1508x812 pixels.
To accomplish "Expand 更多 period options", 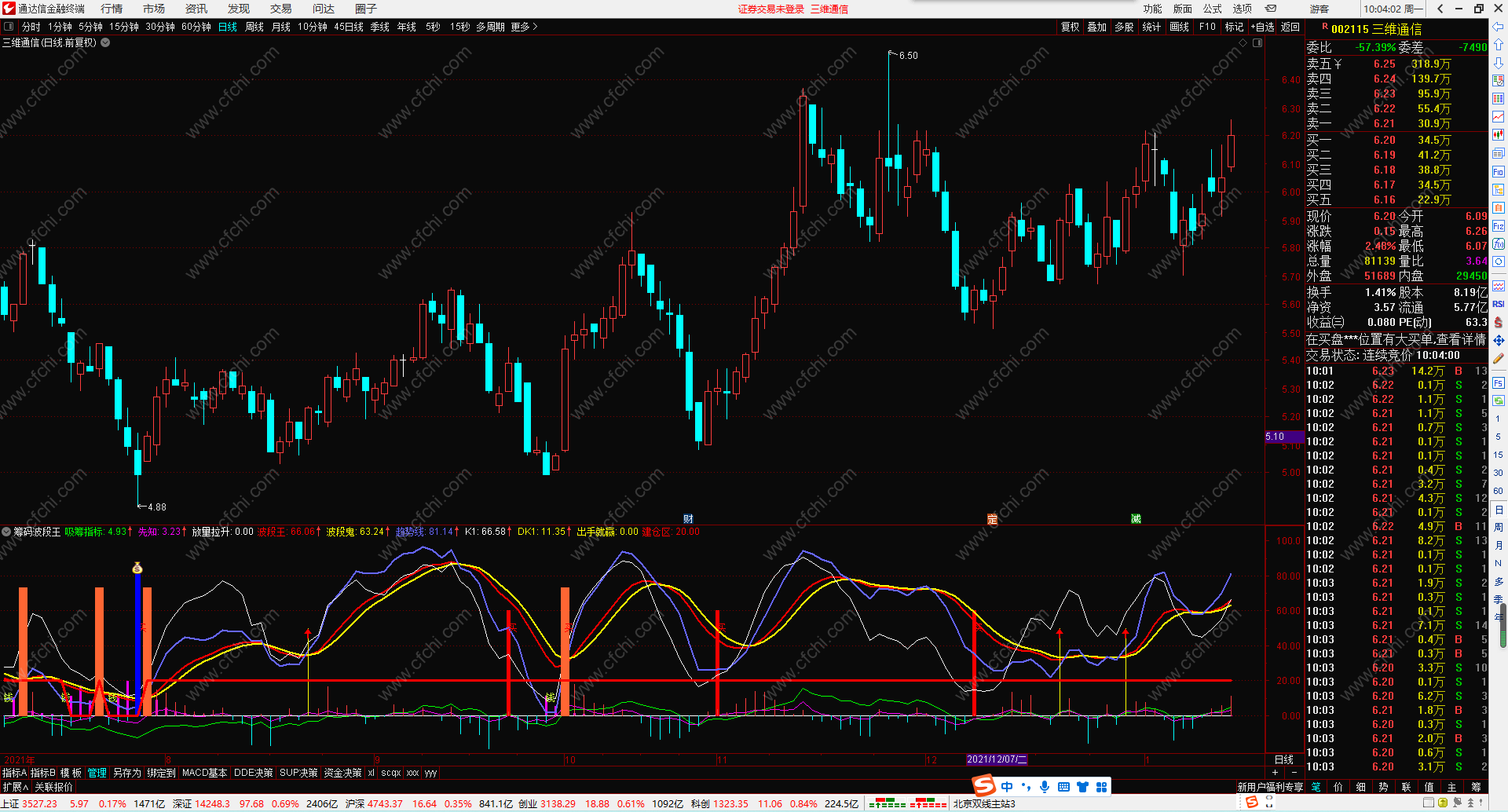I will coord(524,27).
